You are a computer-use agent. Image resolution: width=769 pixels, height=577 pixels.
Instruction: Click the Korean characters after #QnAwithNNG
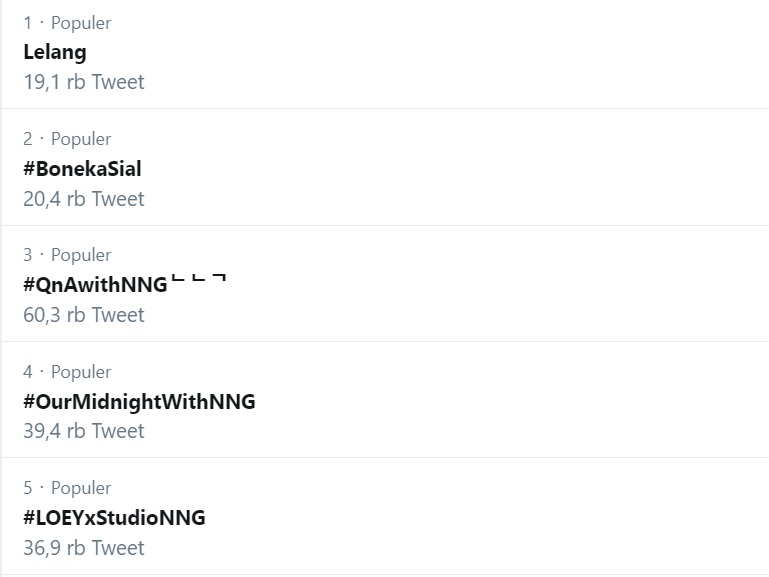coord(199,279)
